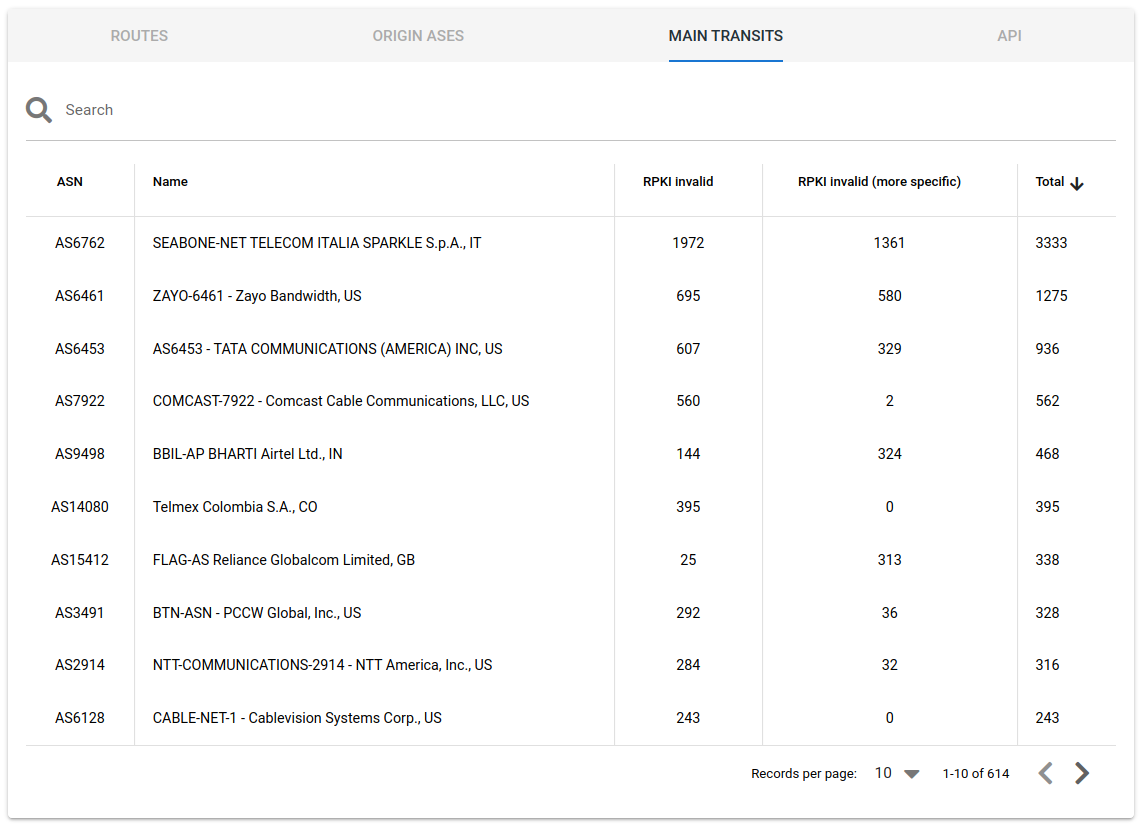Click RPKI invalid value 607
The image size is (1148, 834).
(688, 349)
